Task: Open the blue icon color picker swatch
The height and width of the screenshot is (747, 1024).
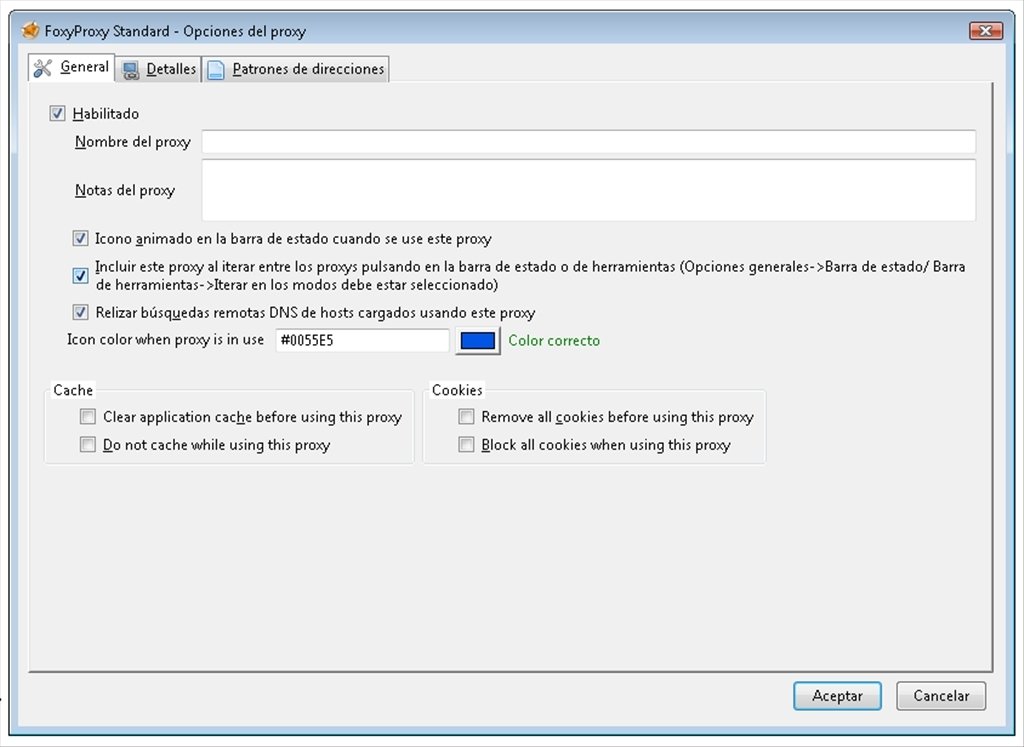Action: pos(478,341)
